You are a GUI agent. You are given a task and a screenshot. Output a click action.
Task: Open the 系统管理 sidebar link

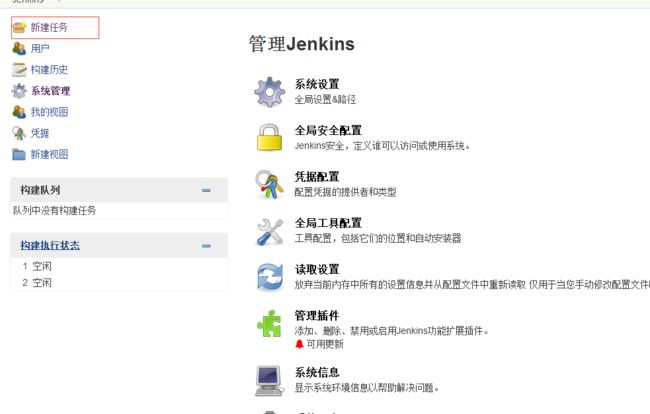(50, 91)
